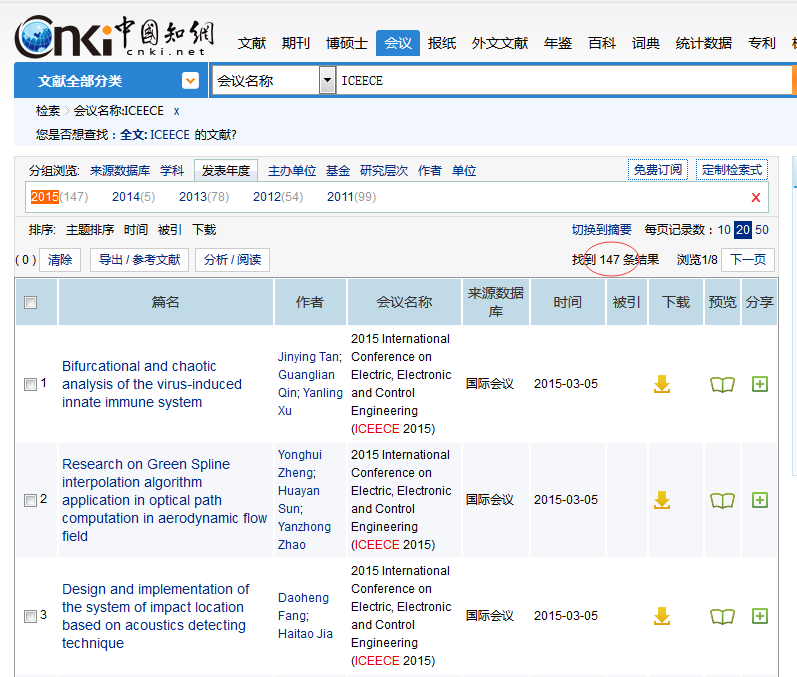Viewport: 797px width, 677px height.
Task: Download the Green Spline interpolation paper
Action: coord(661,500)
